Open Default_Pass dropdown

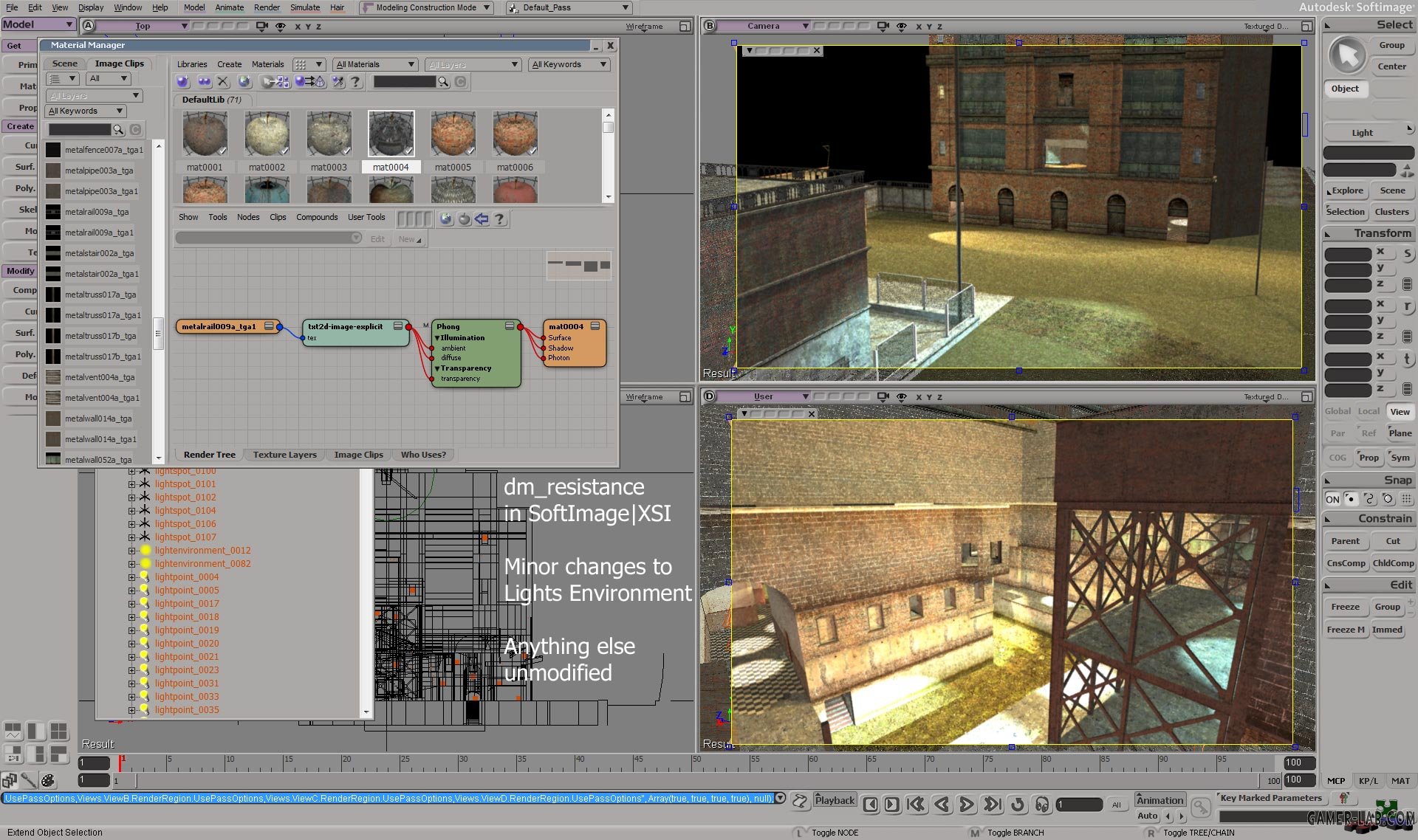[x=569, y=7]
